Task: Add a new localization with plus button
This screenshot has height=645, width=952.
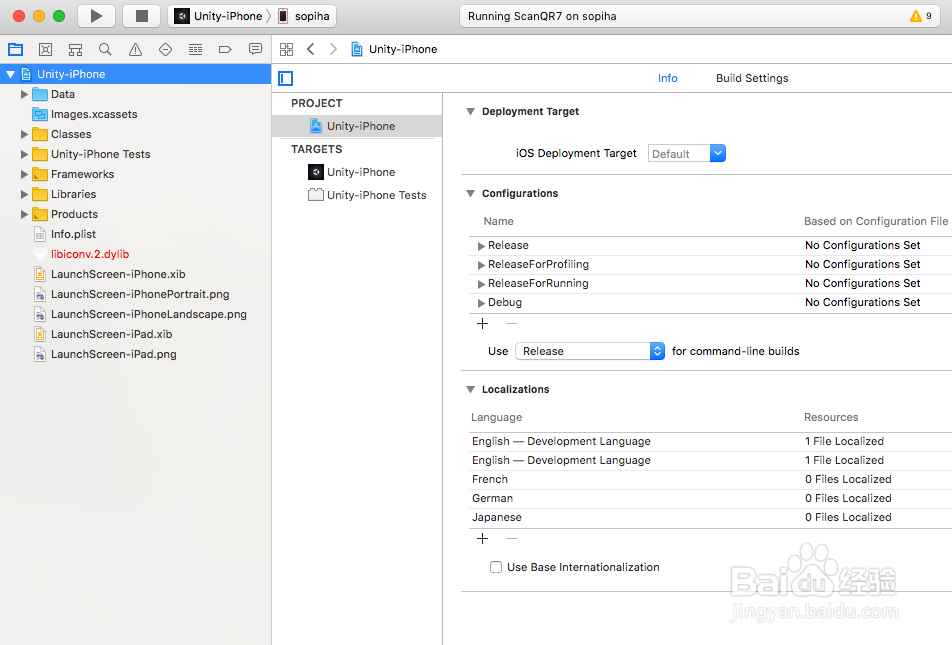Action: pos(482,538)
